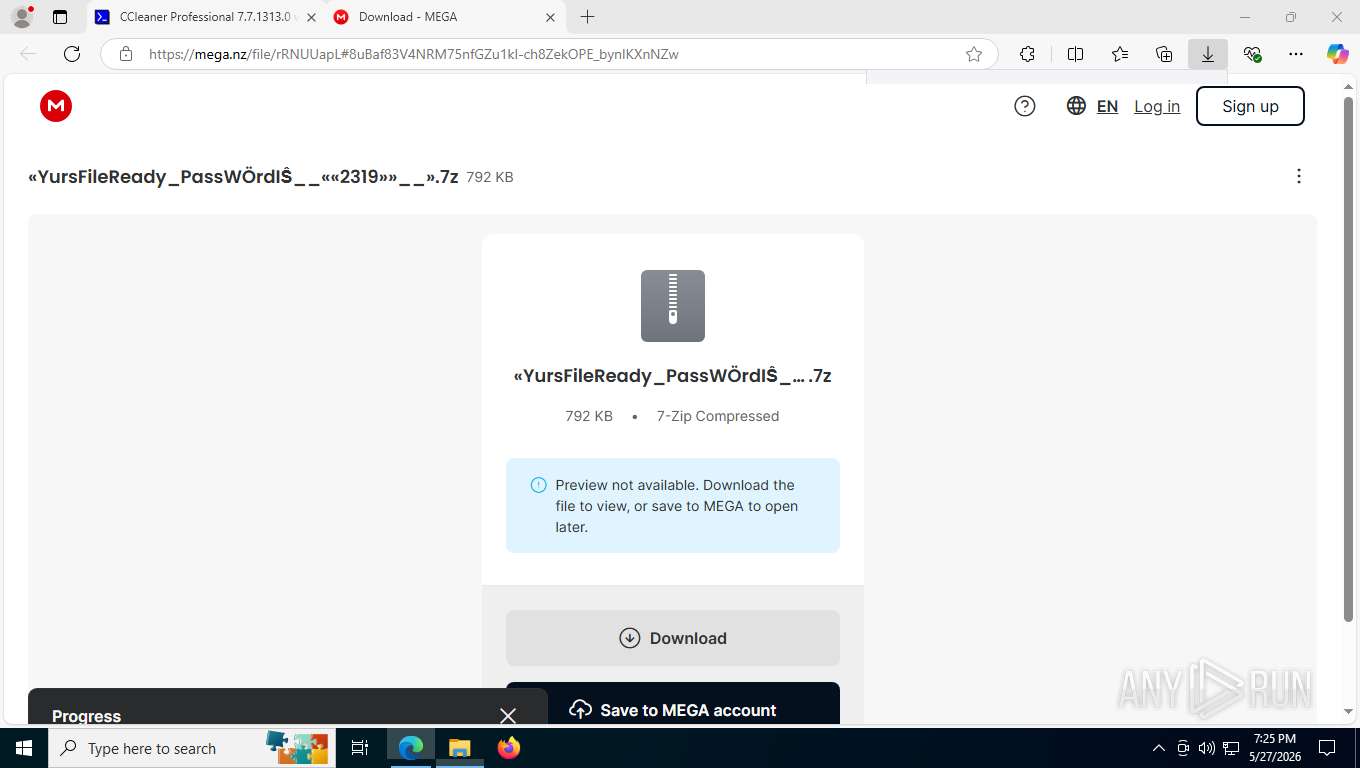Open Copilot sidebar
Viewport: 1360px width, 768px height.
[1338, 54]
